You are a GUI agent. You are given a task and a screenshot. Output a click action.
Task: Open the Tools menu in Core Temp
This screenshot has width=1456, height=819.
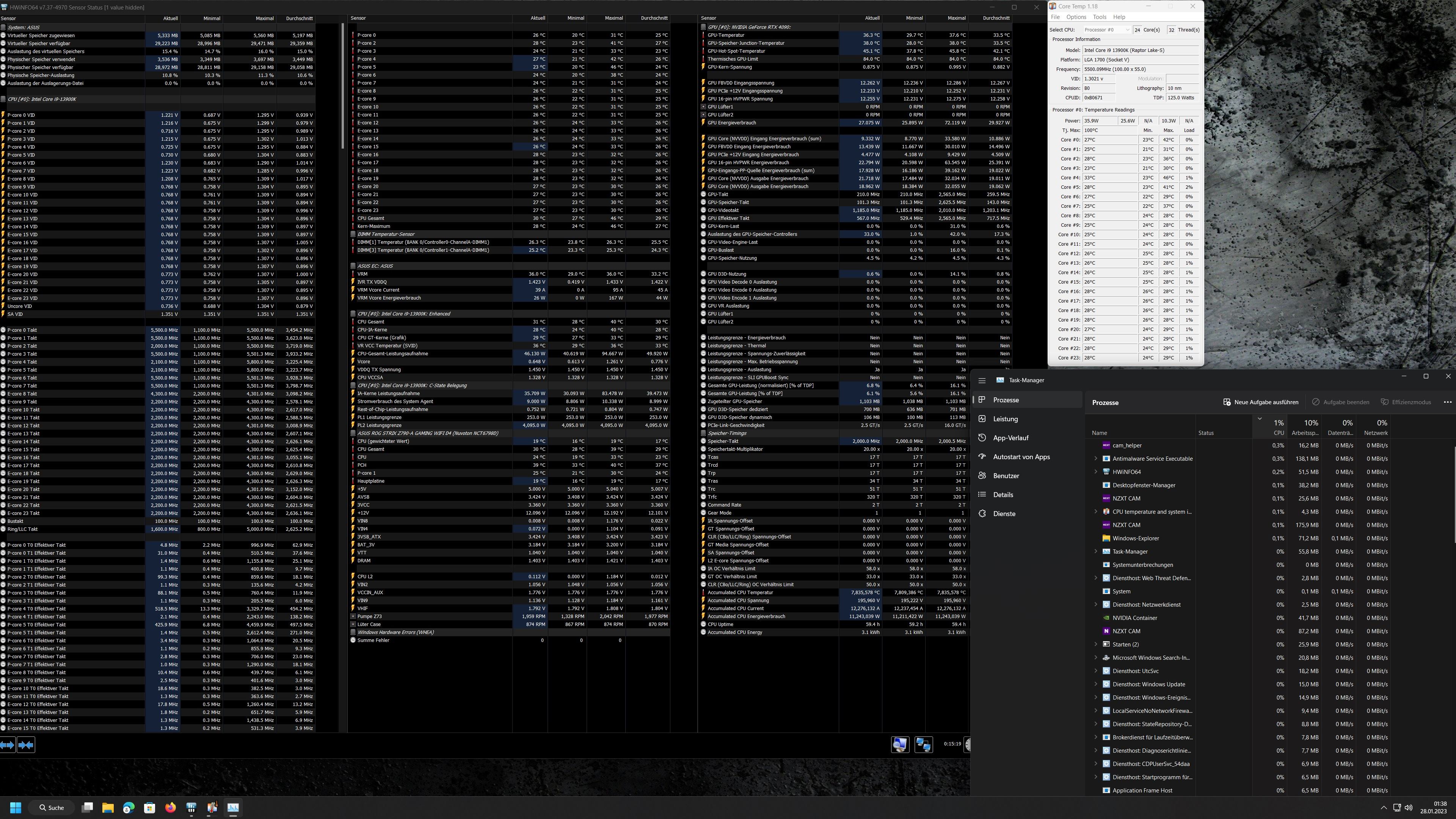(1099, 17)
